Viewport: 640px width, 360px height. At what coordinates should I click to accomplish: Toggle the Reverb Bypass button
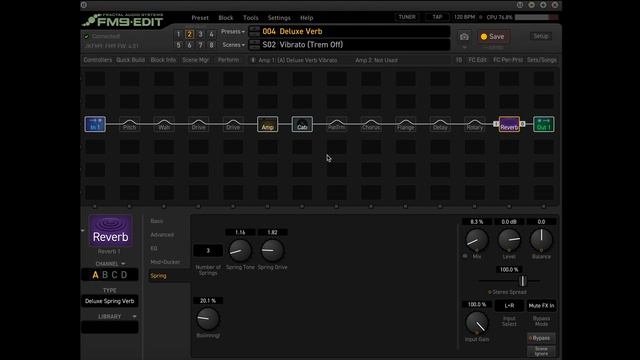click(x=541, y=338)
